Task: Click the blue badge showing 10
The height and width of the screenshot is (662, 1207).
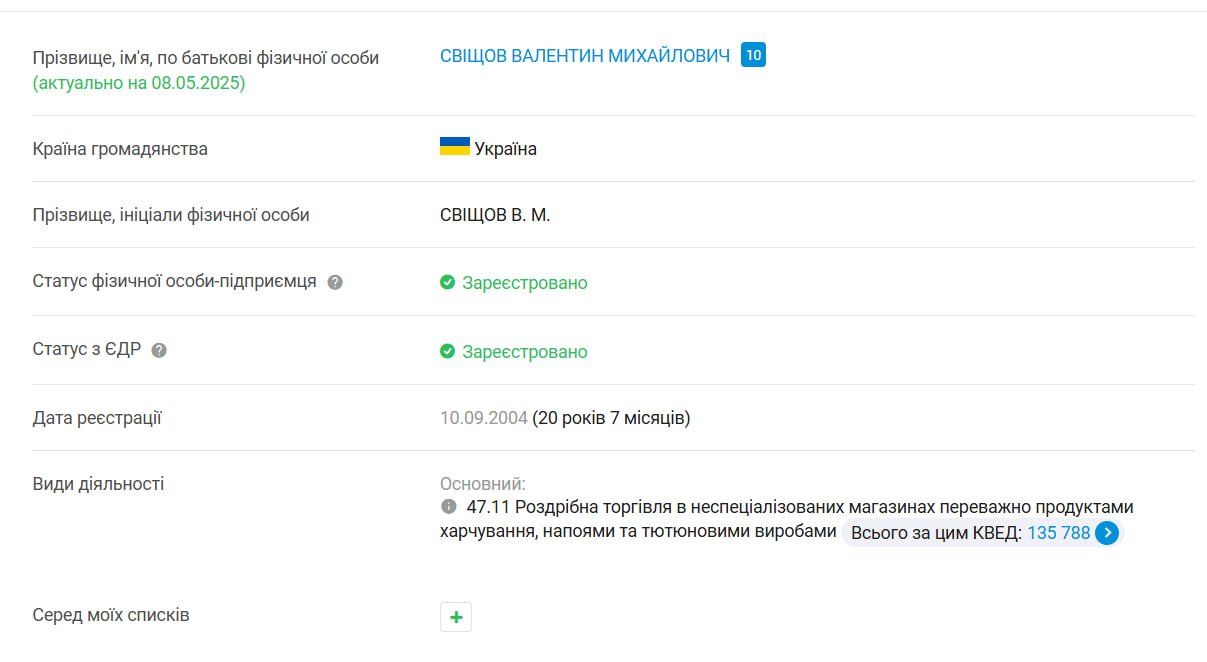Action: coord(753,56)
